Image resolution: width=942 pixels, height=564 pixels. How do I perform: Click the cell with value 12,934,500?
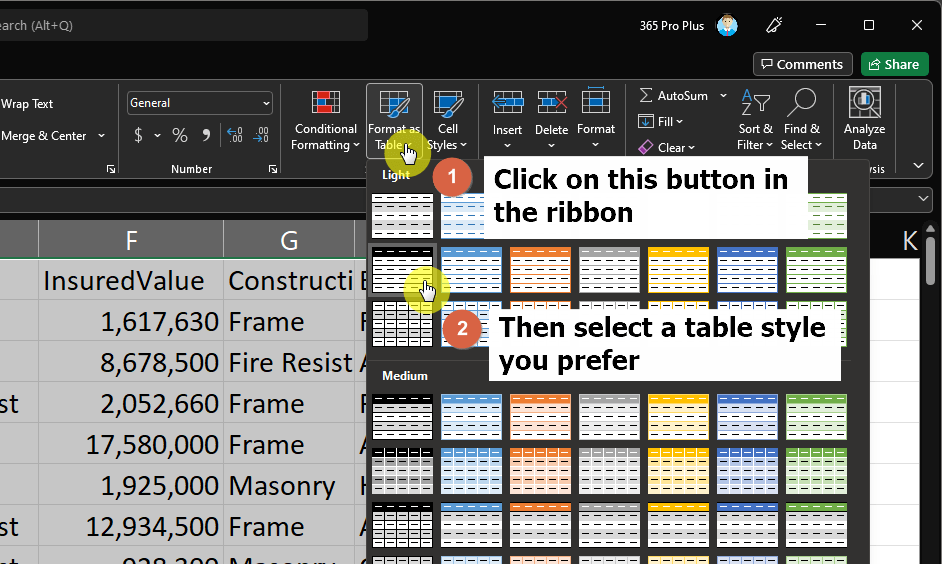click(131, 526)
